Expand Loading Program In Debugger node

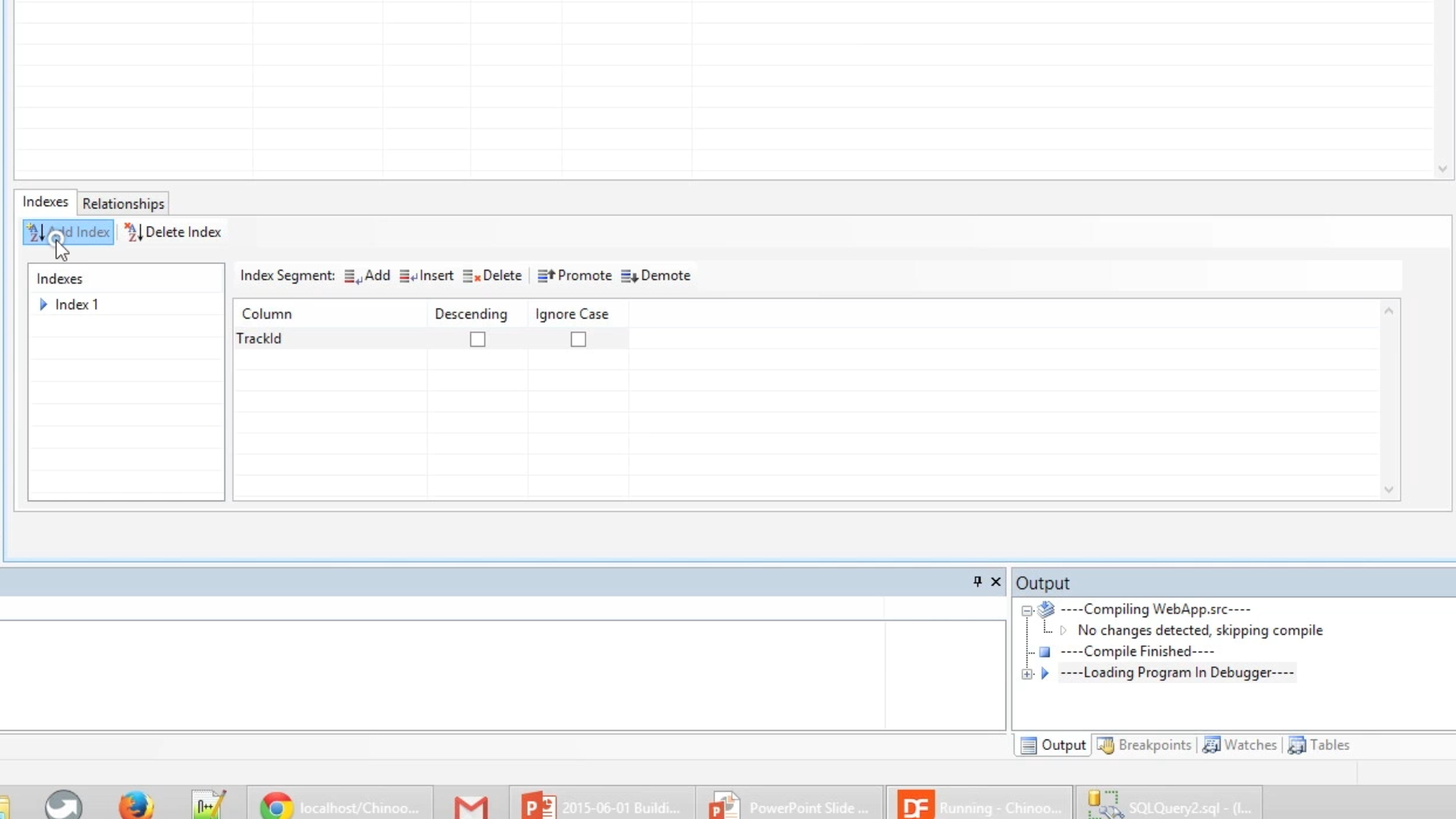pyautogui.click(x=1027, y=673)
